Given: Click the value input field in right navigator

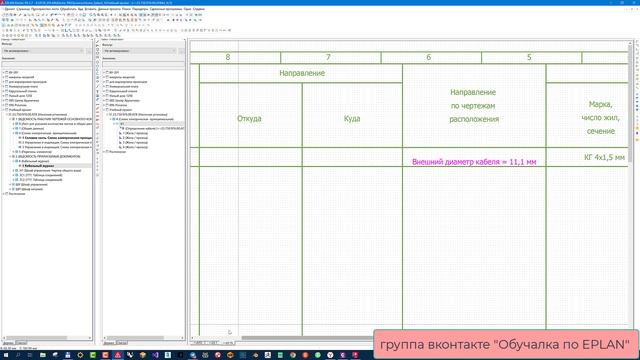Looking at the screenshot, I should tap(143, 64).
